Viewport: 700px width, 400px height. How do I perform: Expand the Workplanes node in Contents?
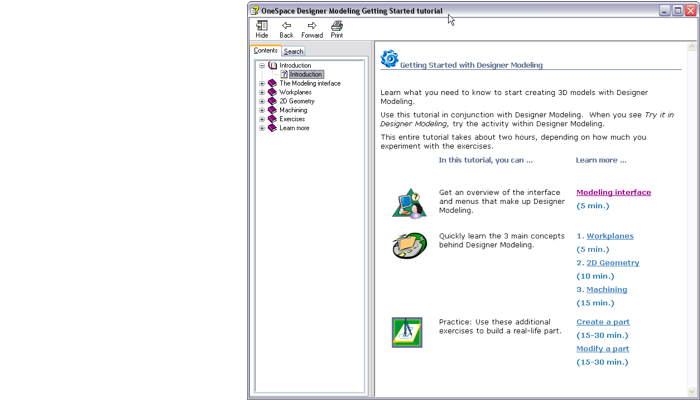coord(262,93)
